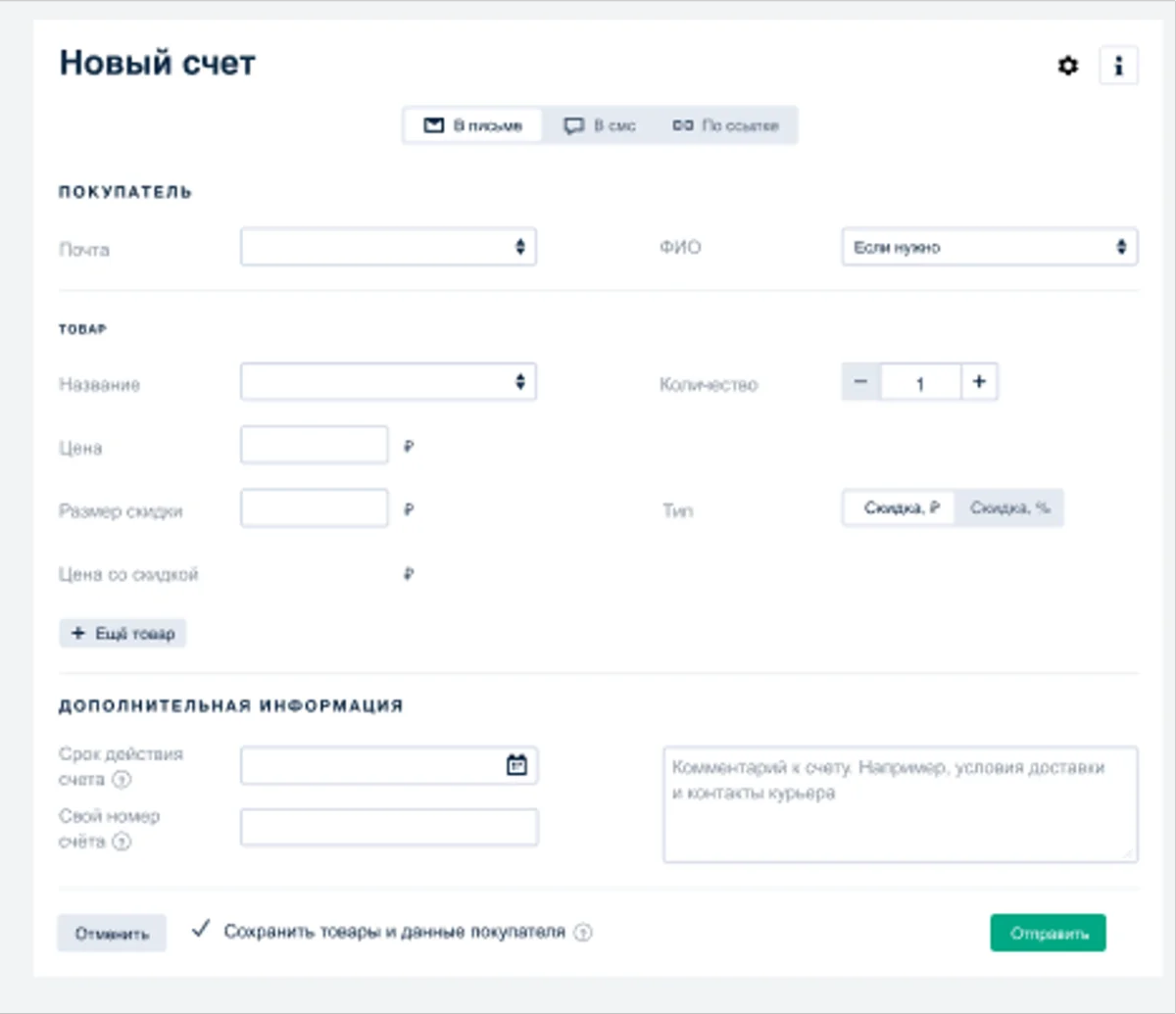Expand the Почта dropdown
The width and height of the screenshot is (1176, 1014).
pos(388,247)
